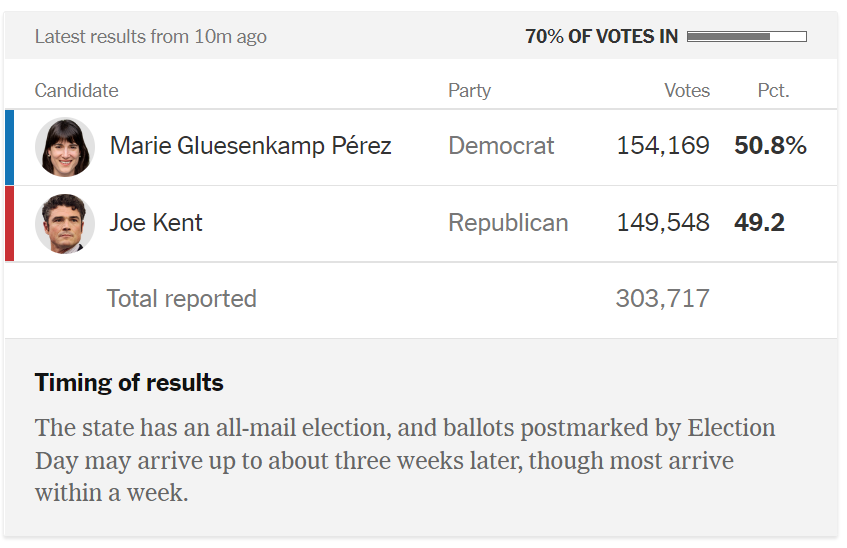Click the Candidate column header

tap(77, 90)
